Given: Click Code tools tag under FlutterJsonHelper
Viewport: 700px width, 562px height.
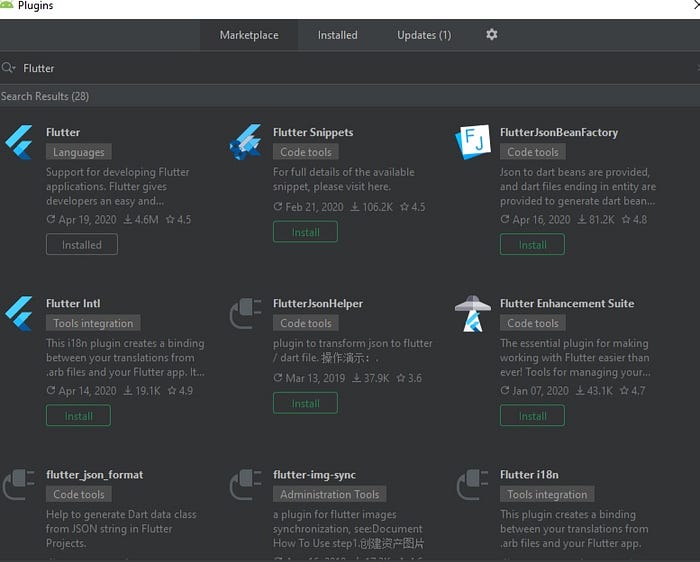Looking at the screenshot, I should (306, 323).
